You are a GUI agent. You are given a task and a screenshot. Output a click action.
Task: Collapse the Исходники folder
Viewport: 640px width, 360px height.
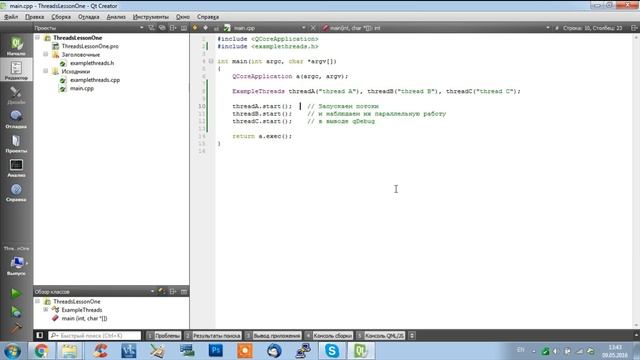(x=46, y=71)
